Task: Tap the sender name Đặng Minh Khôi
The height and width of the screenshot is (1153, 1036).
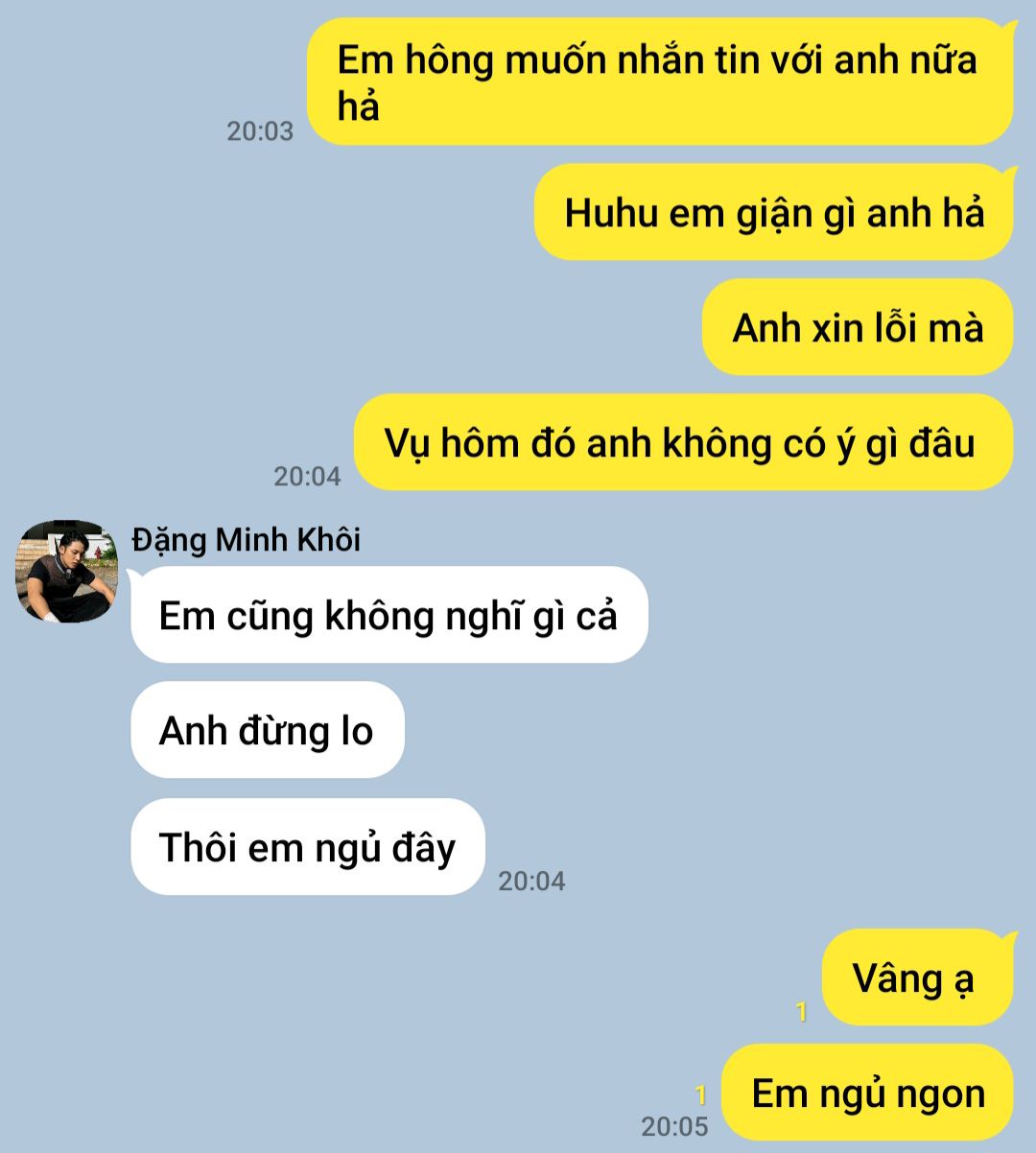Action: click(x=247, y=540)
